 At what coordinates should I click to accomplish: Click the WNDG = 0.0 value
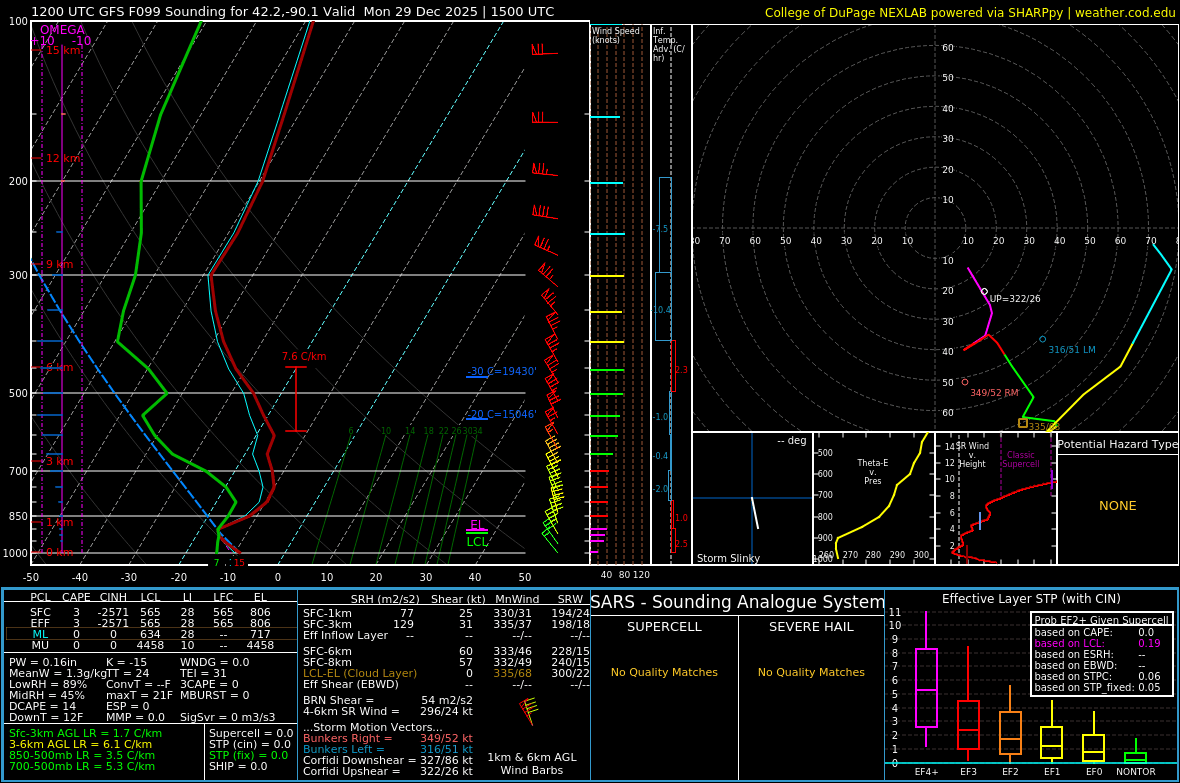[214, 663]
